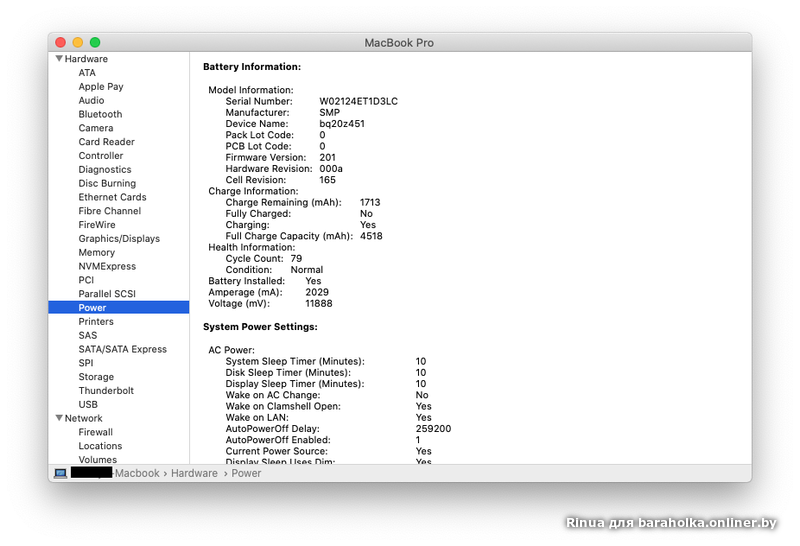Click Full Charge Capacity value 4518
This screenshot has height=546, width=800.
coord(371,236)
